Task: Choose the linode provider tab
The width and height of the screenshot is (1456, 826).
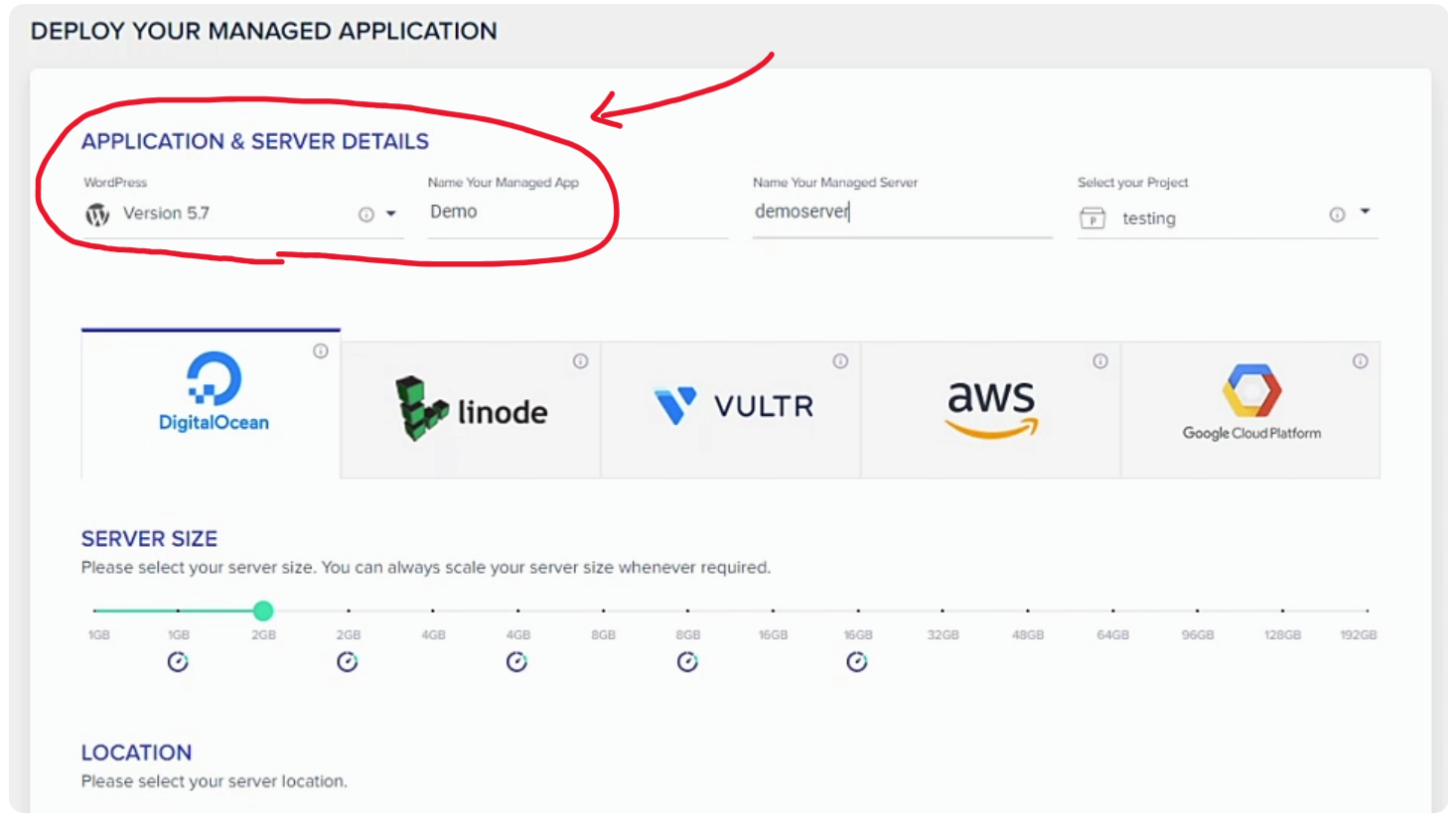Action: point(471,409)
